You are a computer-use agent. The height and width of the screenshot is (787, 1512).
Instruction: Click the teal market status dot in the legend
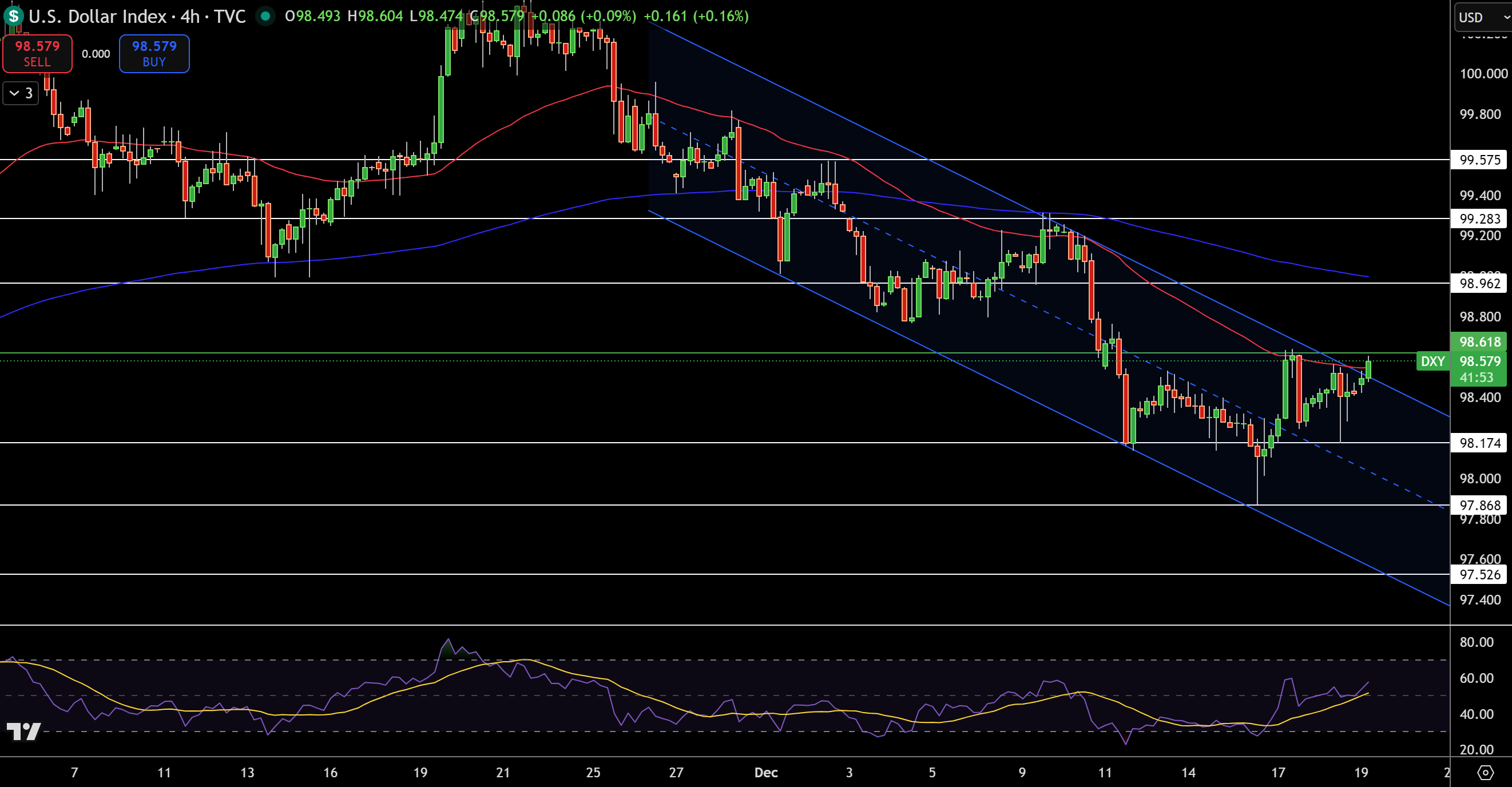(267, 17)
